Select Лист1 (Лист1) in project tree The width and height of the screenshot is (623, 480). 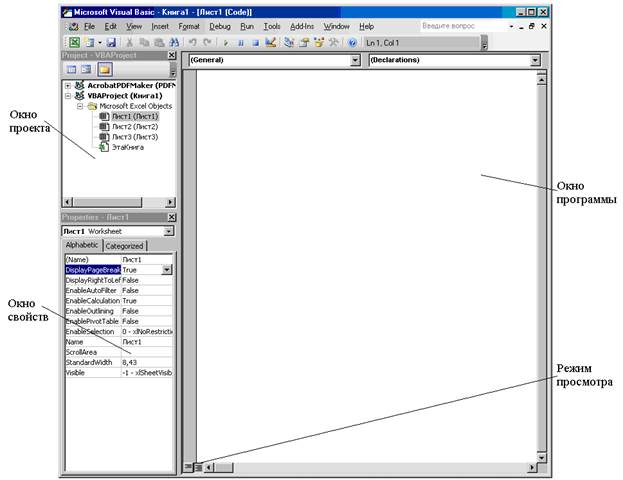coord(135,116)
